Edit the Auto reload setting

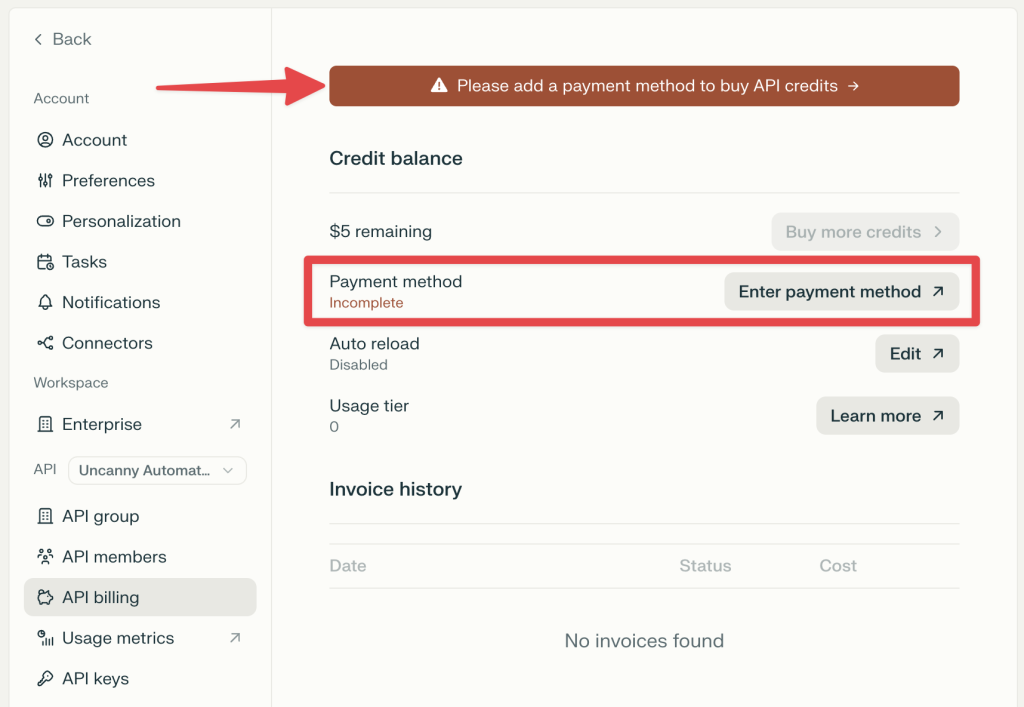point(915,353)
